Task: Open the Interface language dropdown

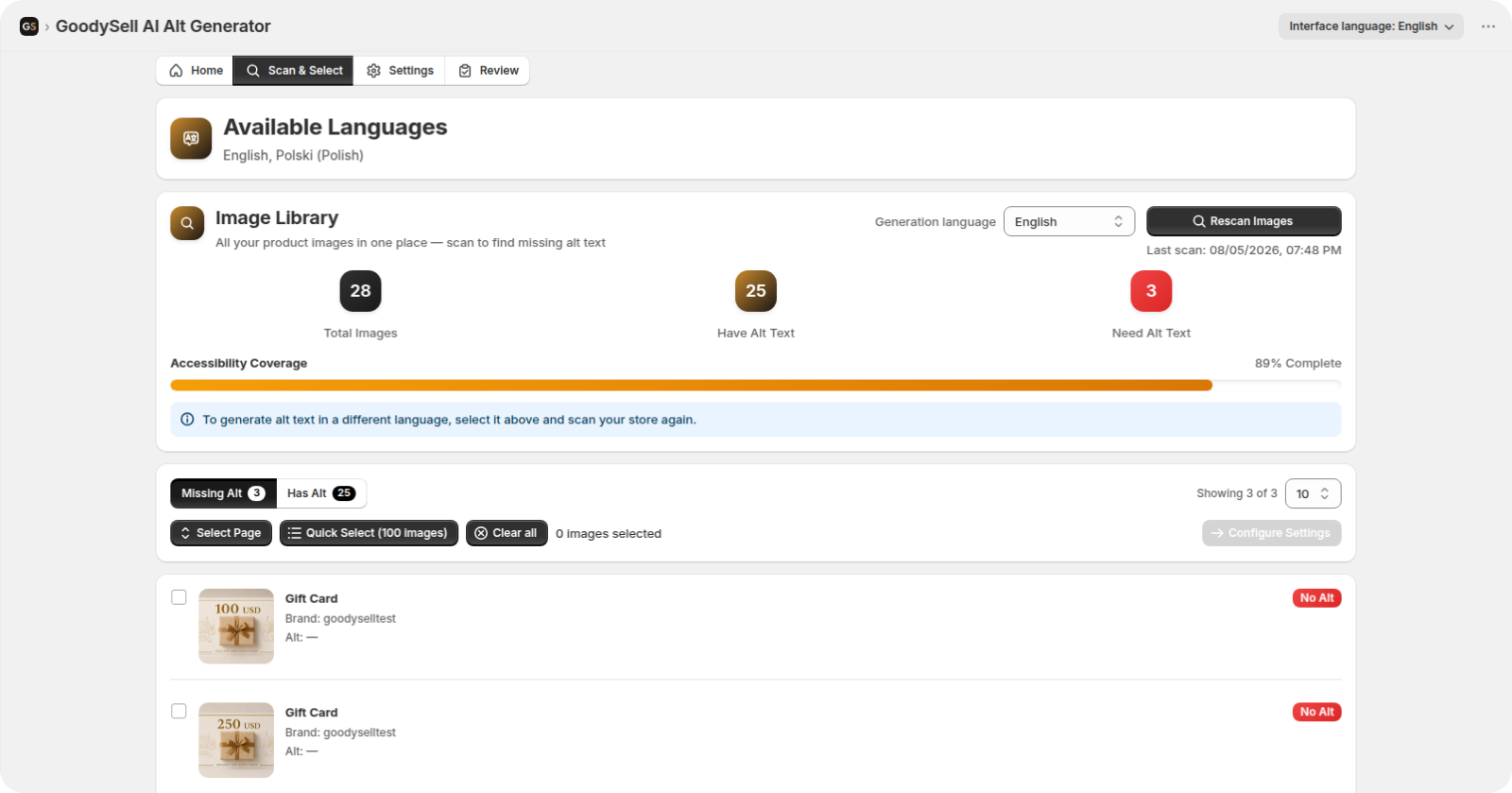Action: pos(1370,26)
